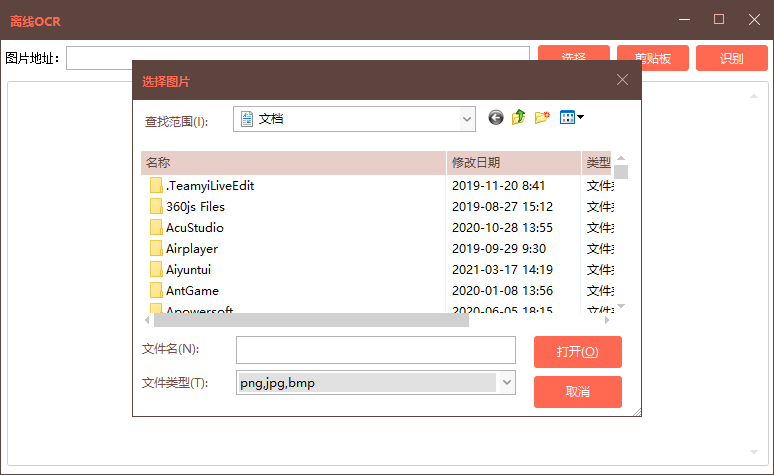This screenshot has width=774, height=475.
Task: Select the .TeamyiLiveEdit folder
Action: coord(203,186)
